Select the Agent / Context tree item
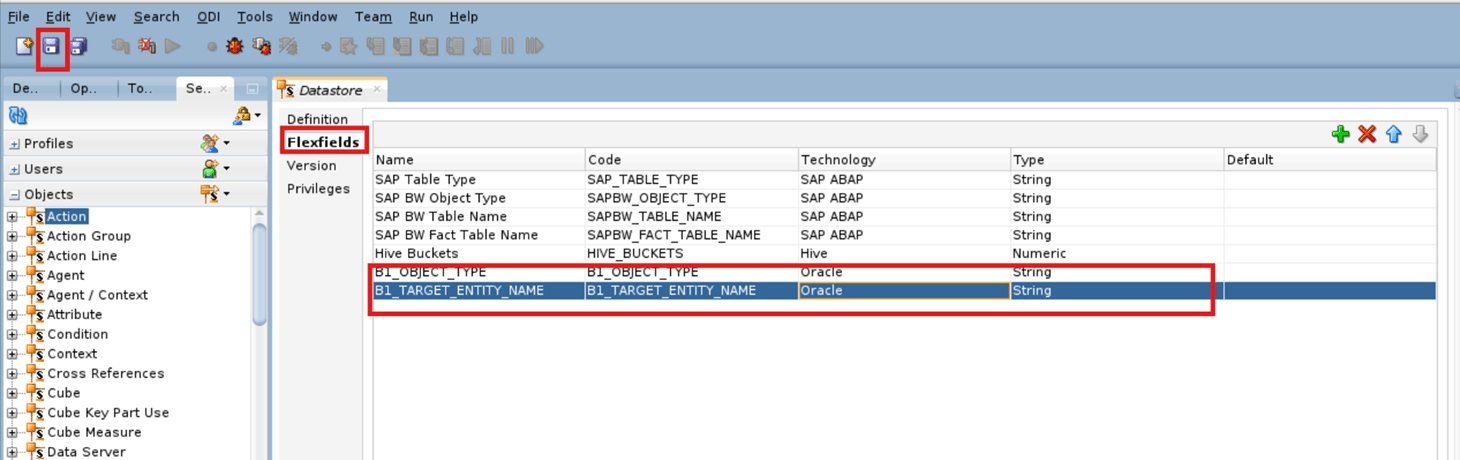 pos(97,295)
